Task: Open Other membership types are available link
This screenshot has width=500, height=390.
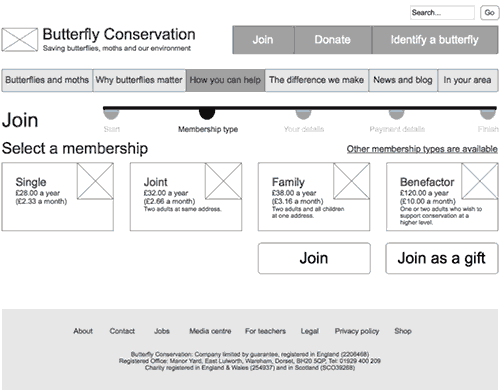Action: click(x=422, y=149)
